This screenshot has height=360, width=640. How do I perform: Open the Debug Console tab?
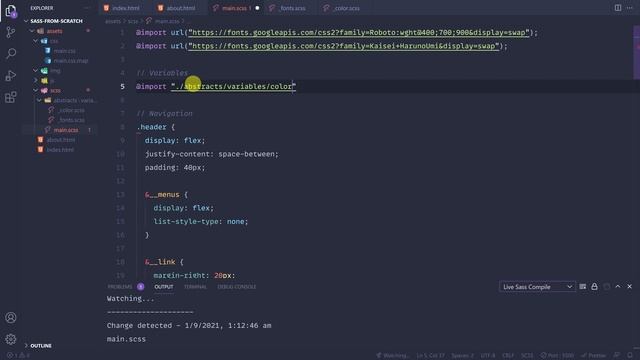(x=237, y=287)
